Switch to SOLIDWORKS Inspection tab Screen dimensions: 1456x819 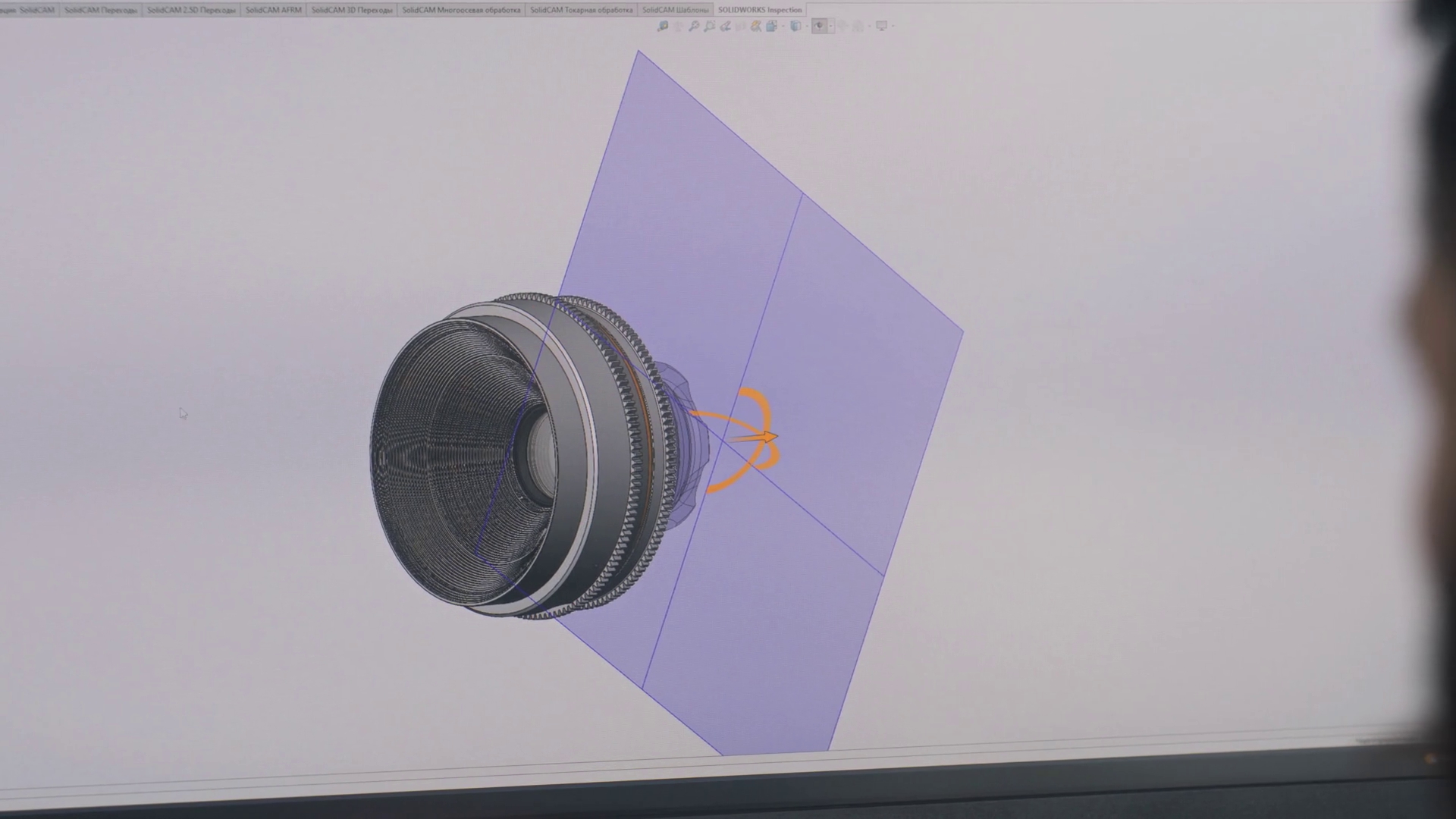click(x=759, y=10)
